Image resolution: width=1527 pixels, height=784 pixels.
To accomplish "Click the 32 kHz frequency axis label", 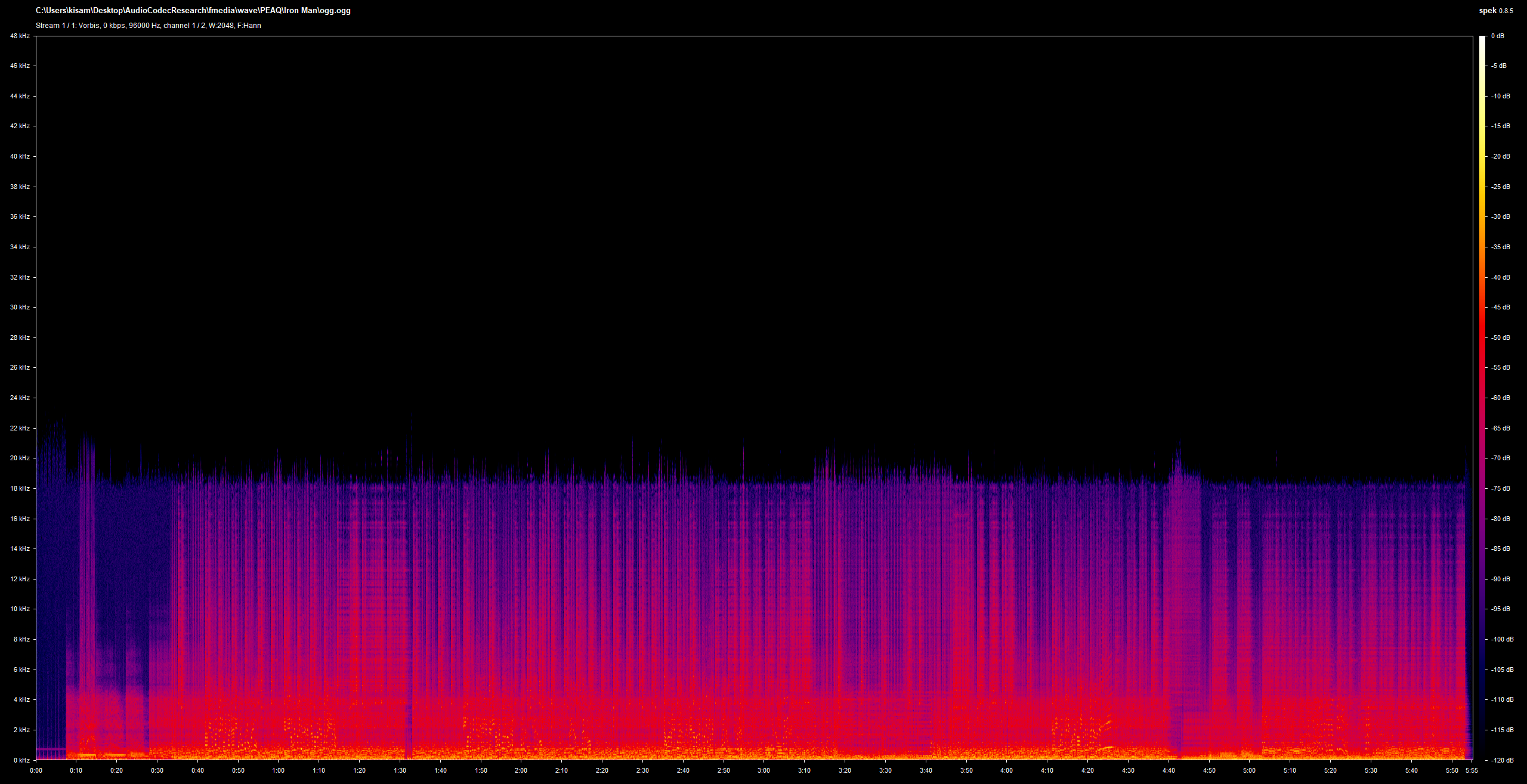I will [x=20, y=277].
